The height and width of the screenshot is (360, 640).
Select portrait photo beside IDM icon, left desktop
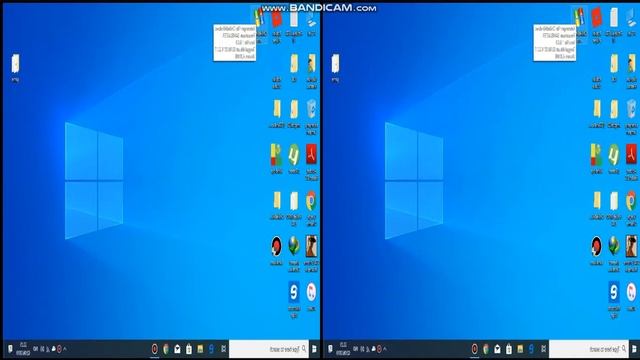[x=311, y=246]
